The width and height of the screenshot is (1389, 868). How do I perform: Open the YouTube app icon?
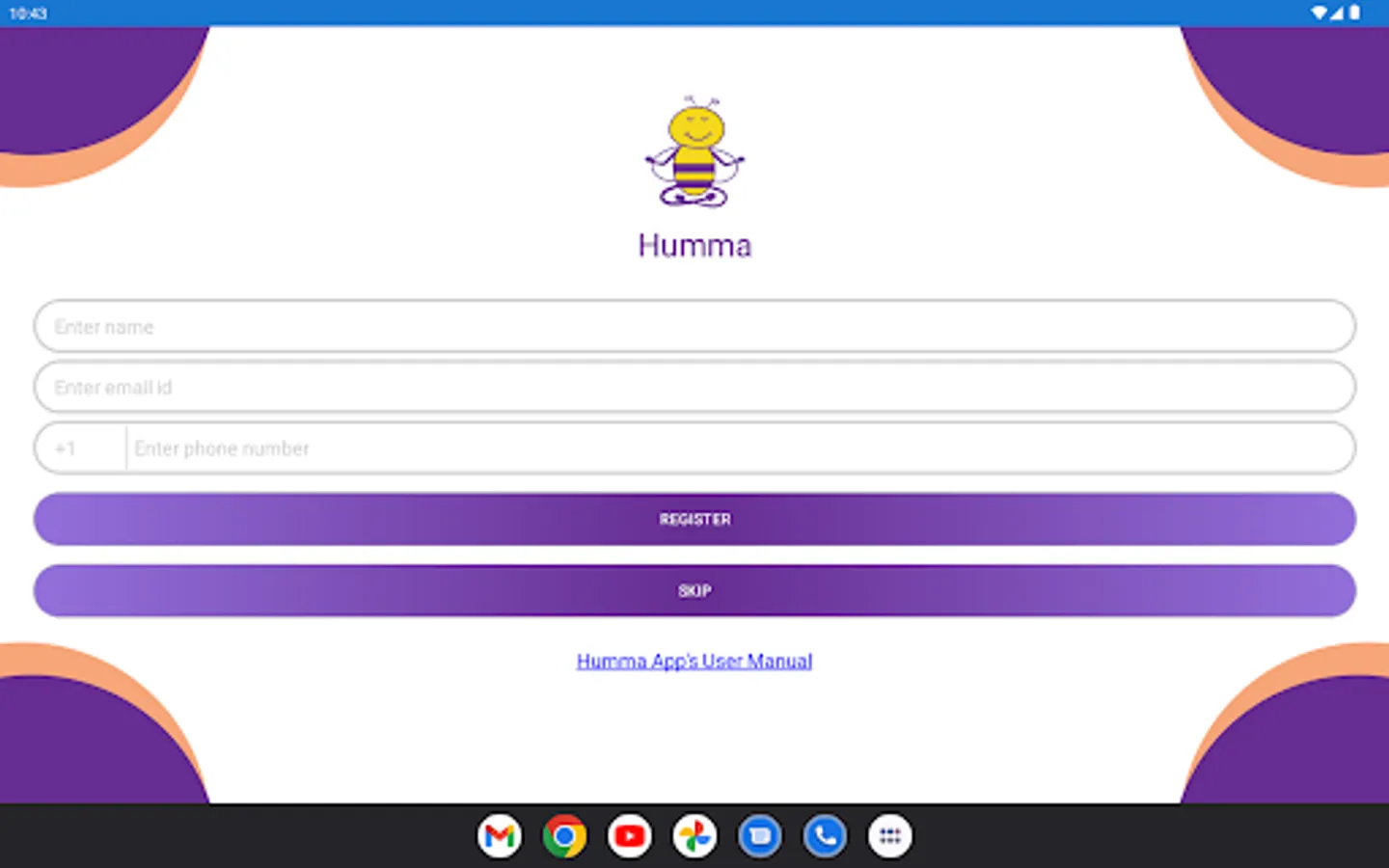pyautogui.click(x=630, y=836)
